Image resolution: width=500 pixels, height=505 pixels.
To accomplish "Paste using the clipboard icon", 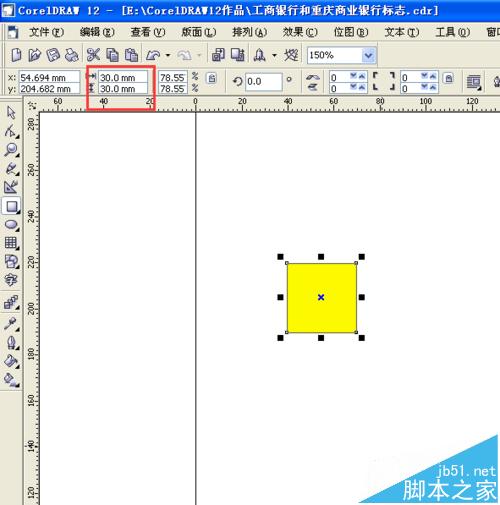I will [131, 55].
